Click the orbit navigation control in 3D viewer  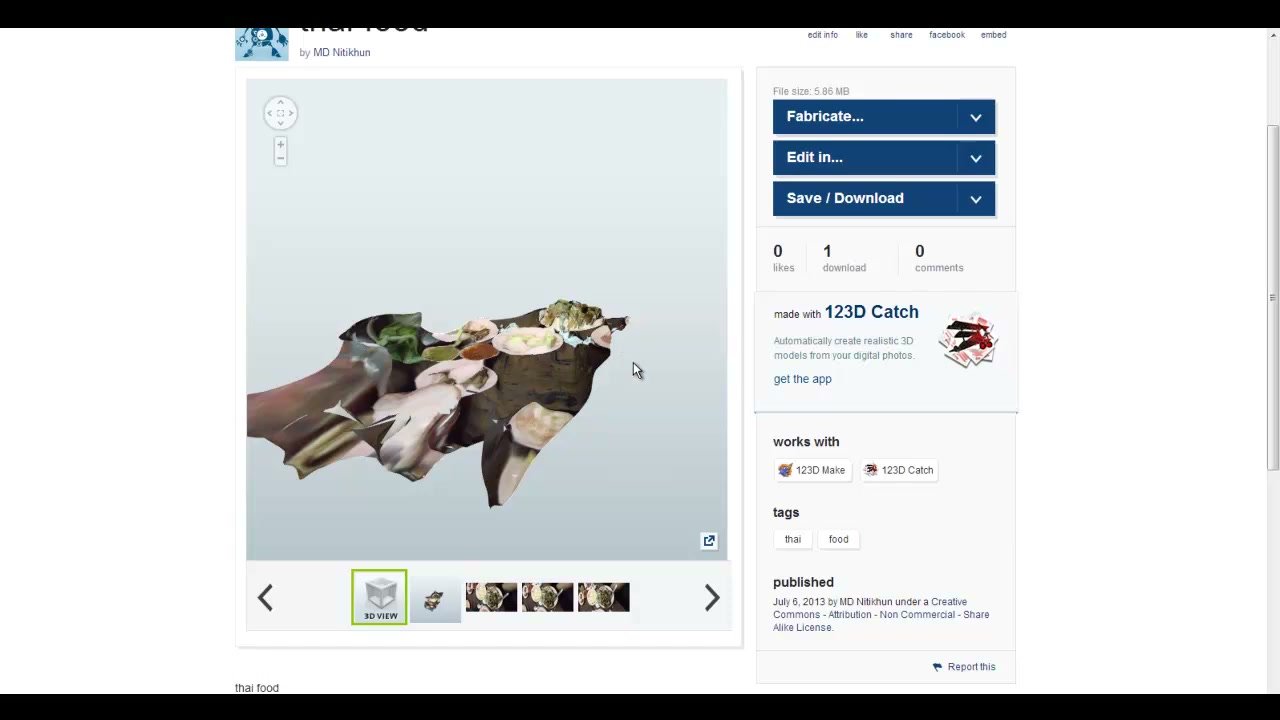pyautogui.click(x=280, y=113)
